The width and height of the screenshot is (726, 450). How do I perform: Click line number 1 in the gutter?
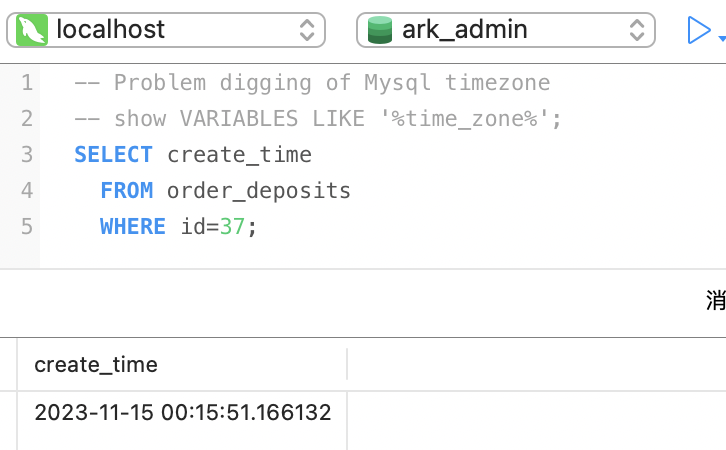25,82
